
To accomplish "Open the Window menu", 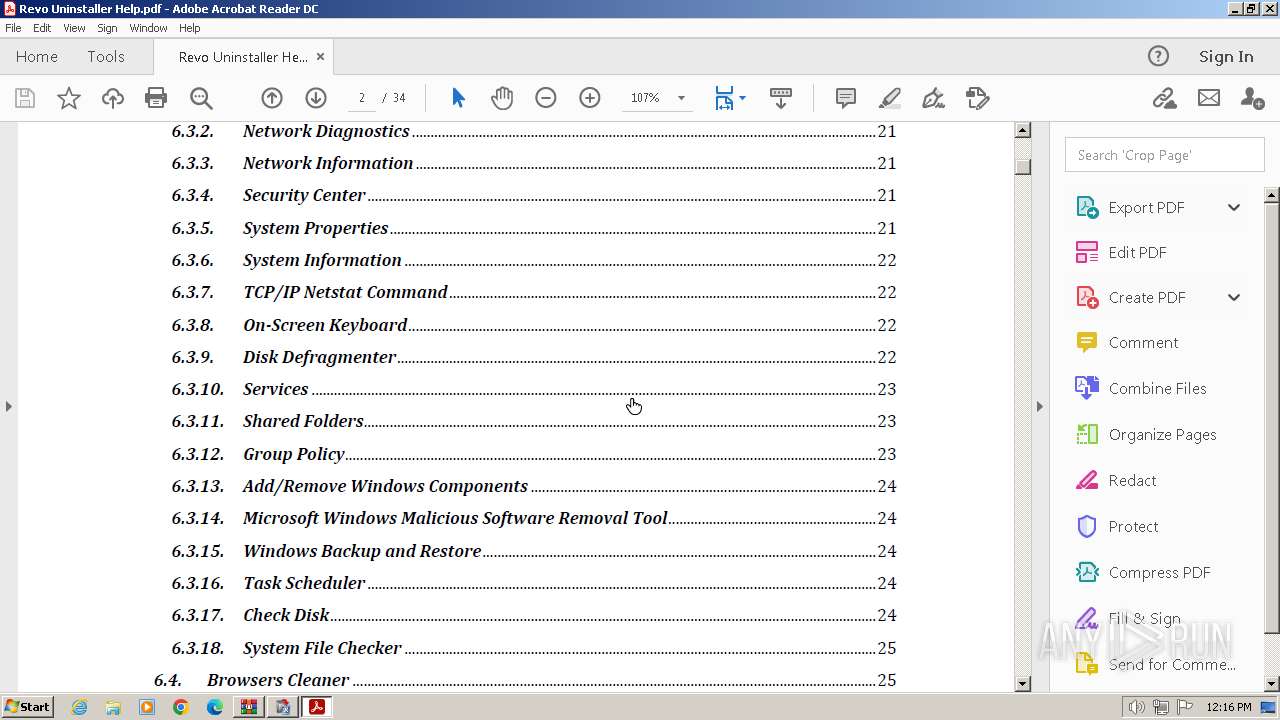I will pos(148,28).
